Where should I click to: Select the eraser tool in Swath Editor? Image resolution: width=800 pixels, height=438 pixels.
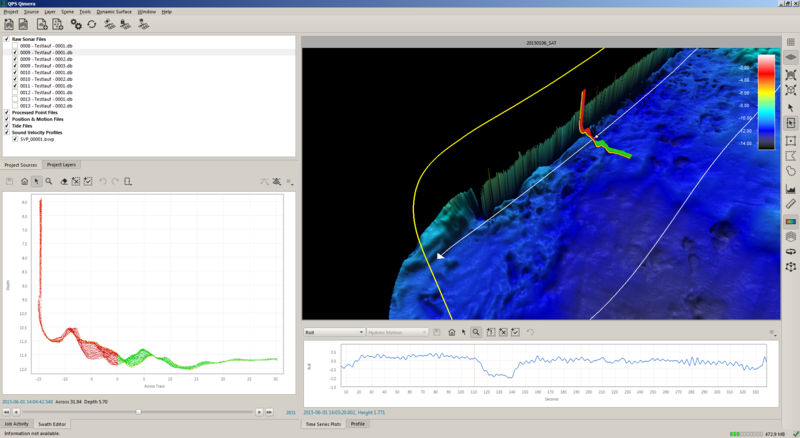pos(64,181)
